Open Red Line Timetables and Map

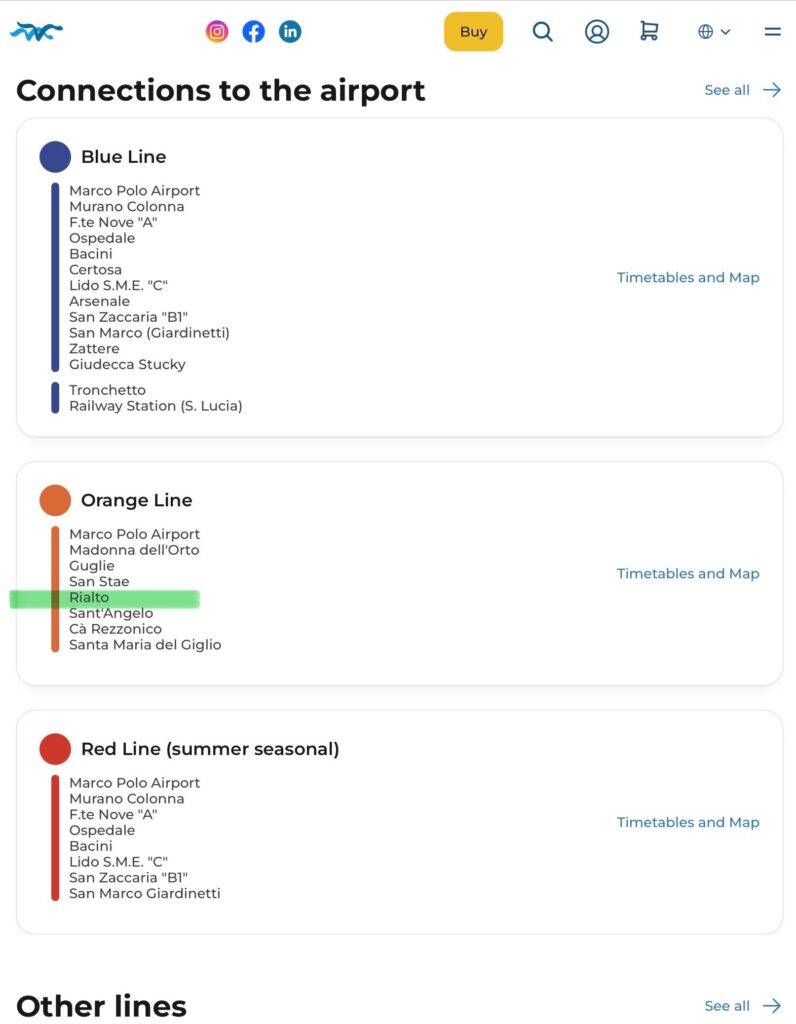point(688,823)
